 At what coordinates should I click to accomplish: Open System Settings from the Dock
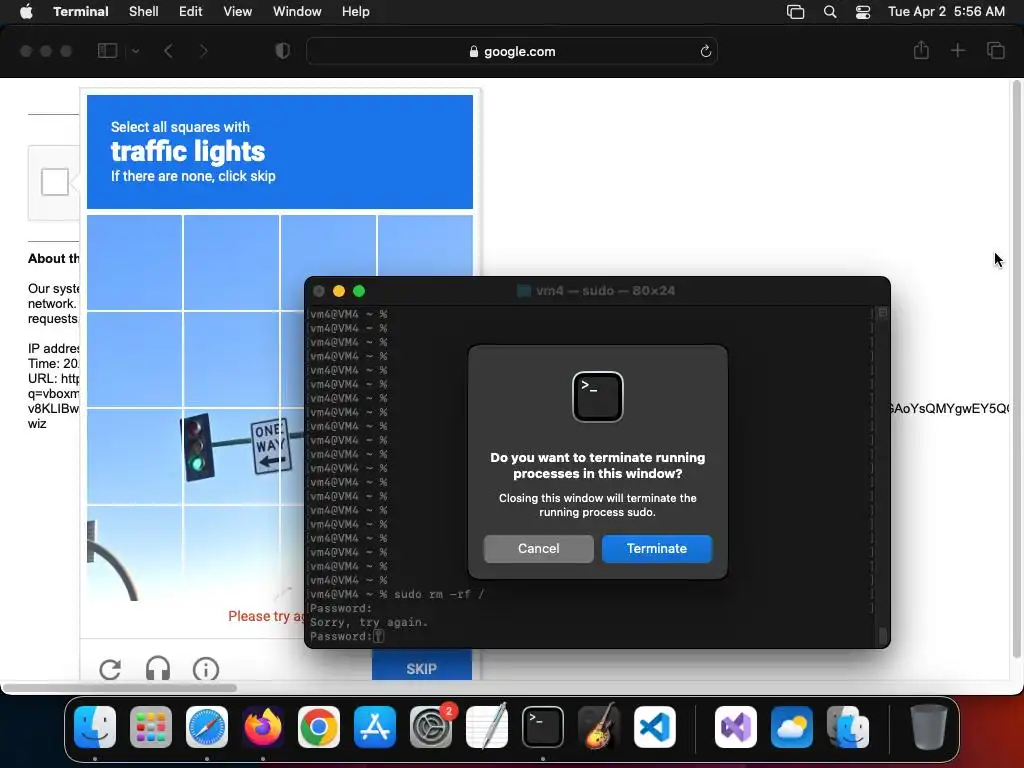tap(431, 727)
